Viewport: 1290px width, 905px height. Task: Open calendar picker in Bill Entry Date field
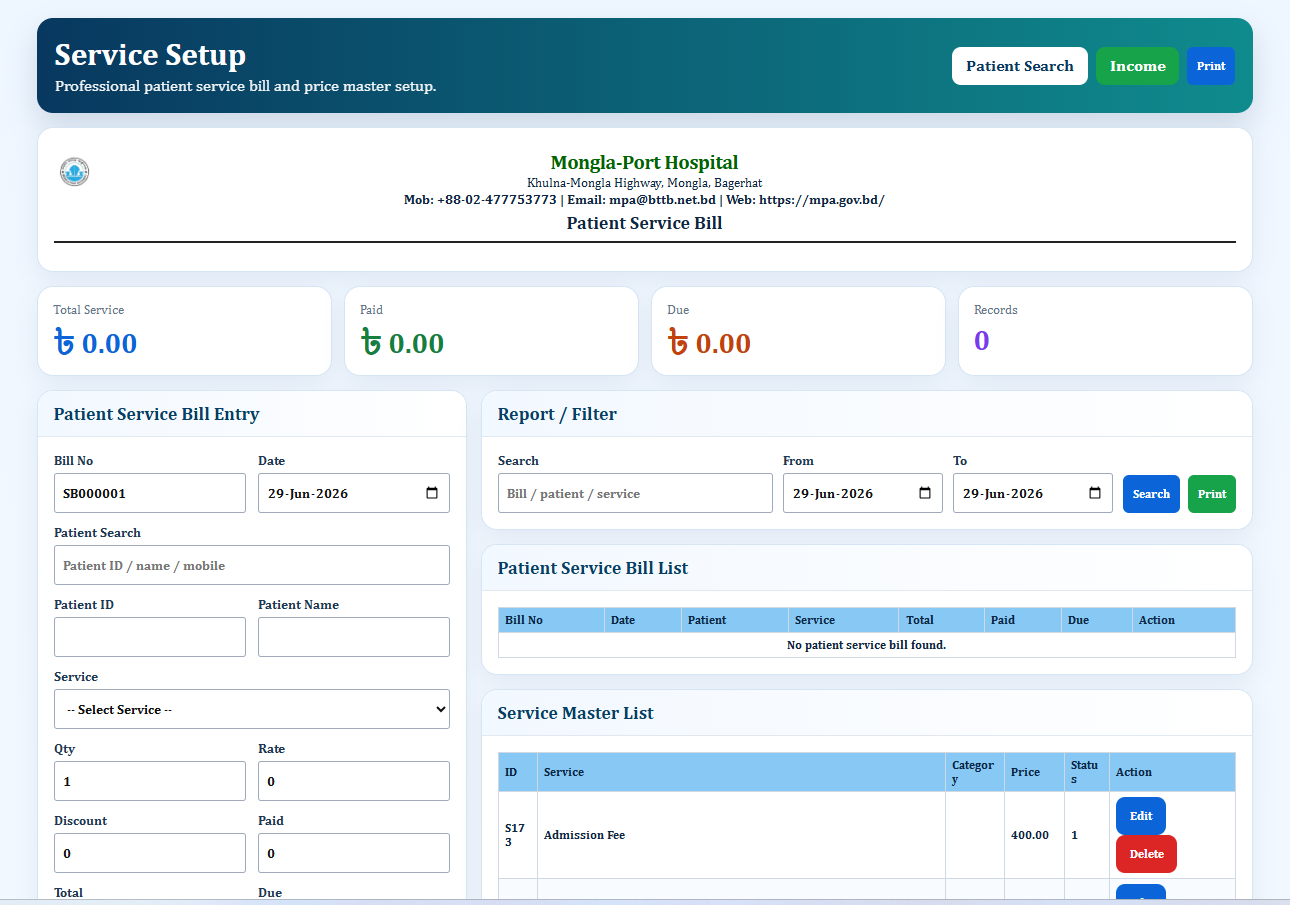[x=432, y=493]
